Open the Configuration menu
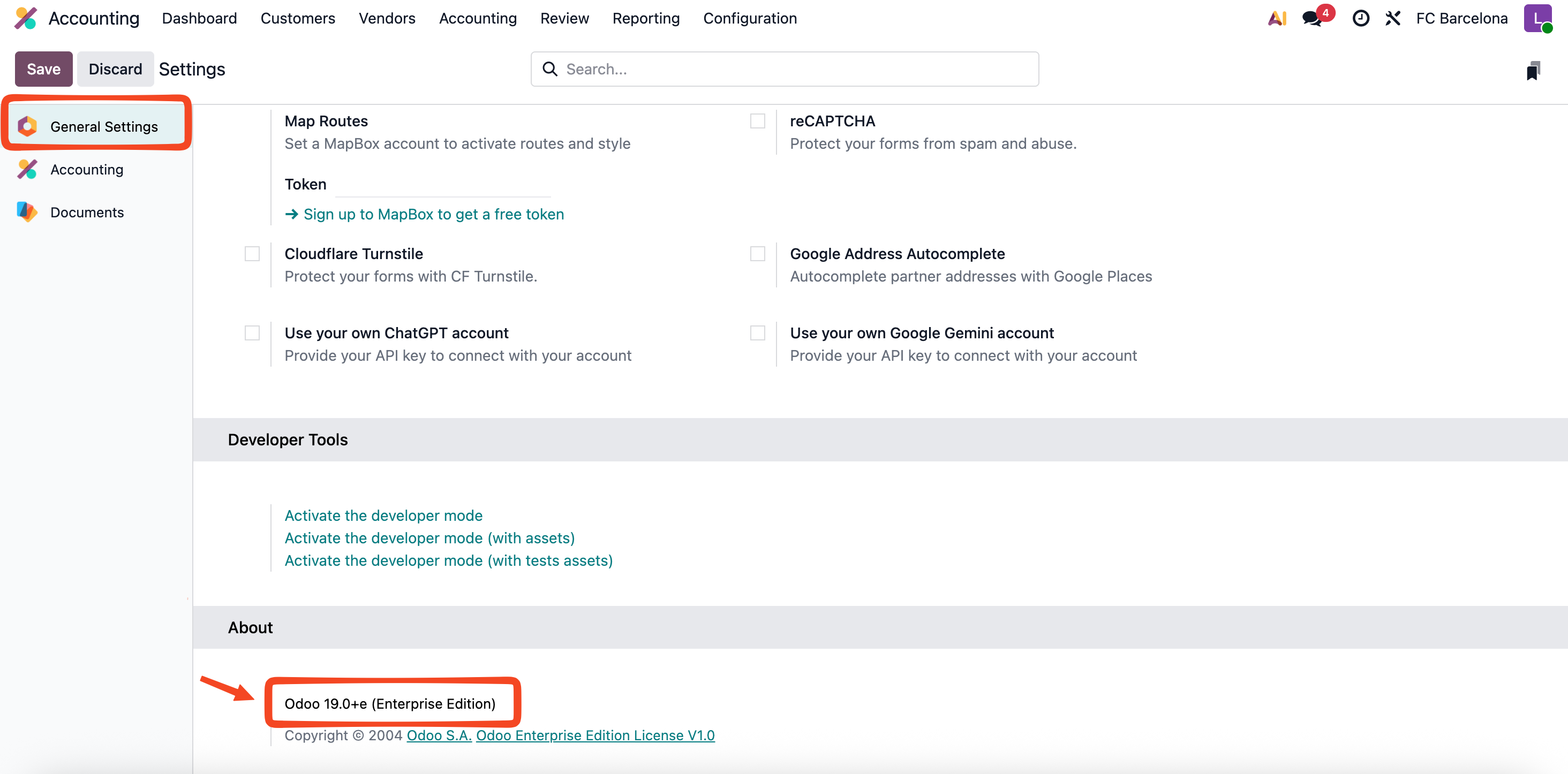Screen dimensions: 1568x774 coord(749,18)
